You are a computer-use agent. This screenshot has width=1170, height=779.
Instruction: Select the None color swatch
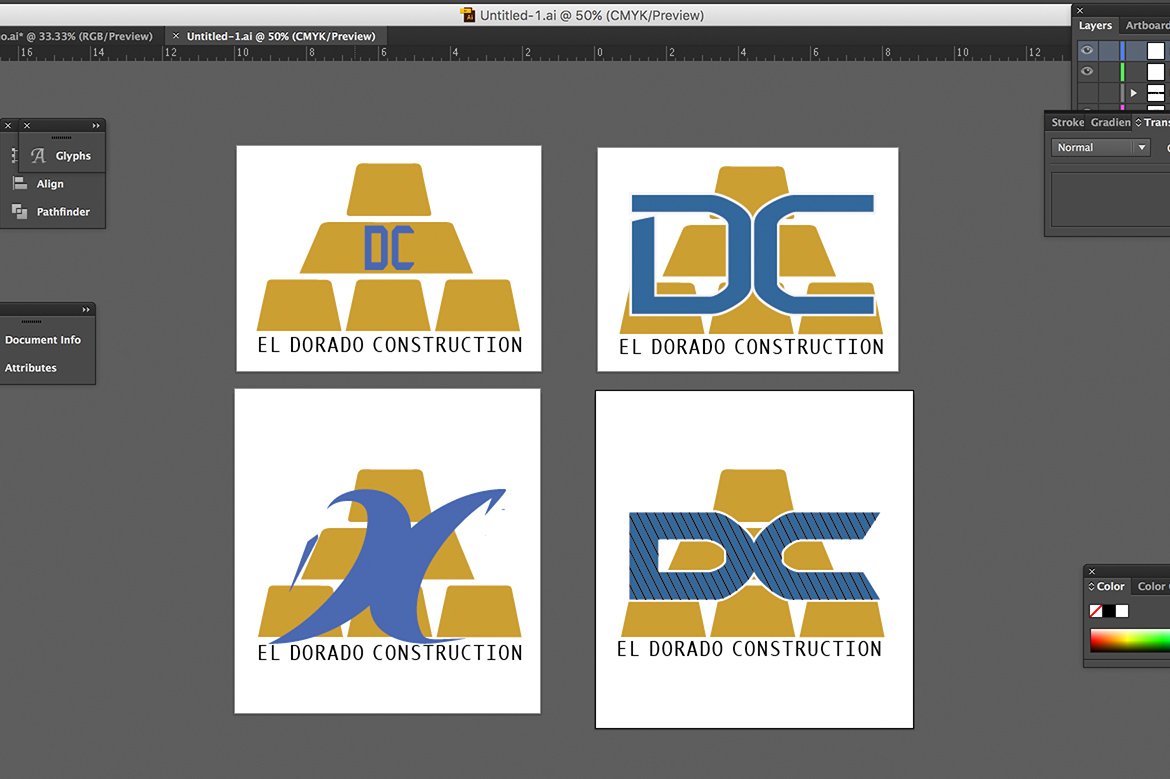(x=1095, y=611)
